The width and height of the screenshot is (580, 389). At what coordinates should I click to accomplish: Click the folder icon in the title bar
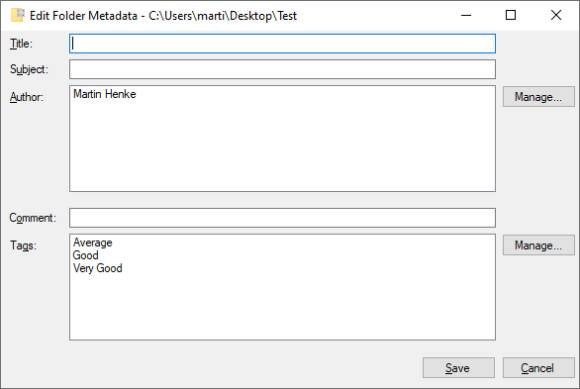pyautogui.click(x=17, y=15)
